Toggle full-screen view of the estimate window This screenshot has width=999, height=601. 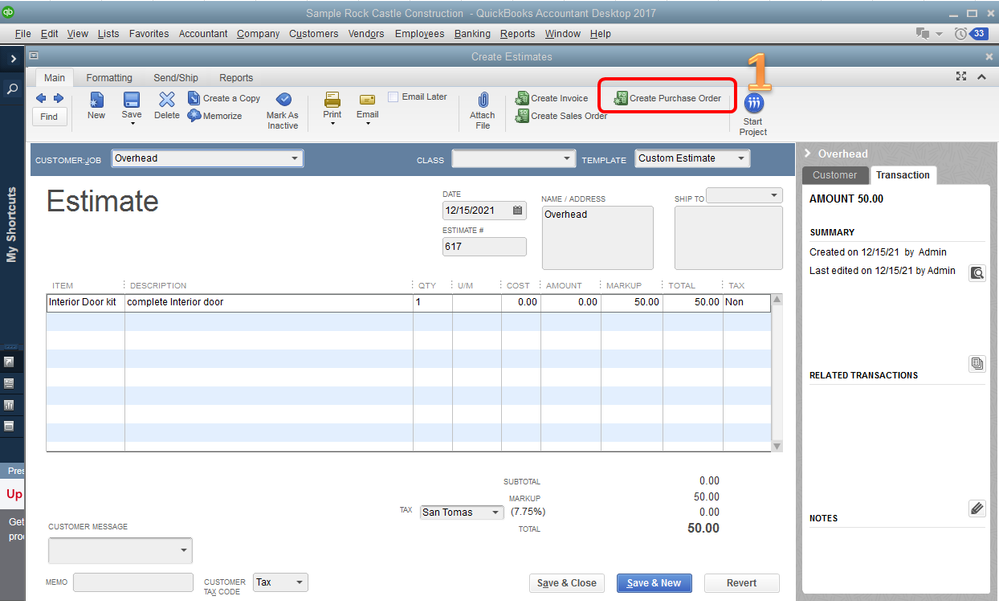tap(961, 76)
